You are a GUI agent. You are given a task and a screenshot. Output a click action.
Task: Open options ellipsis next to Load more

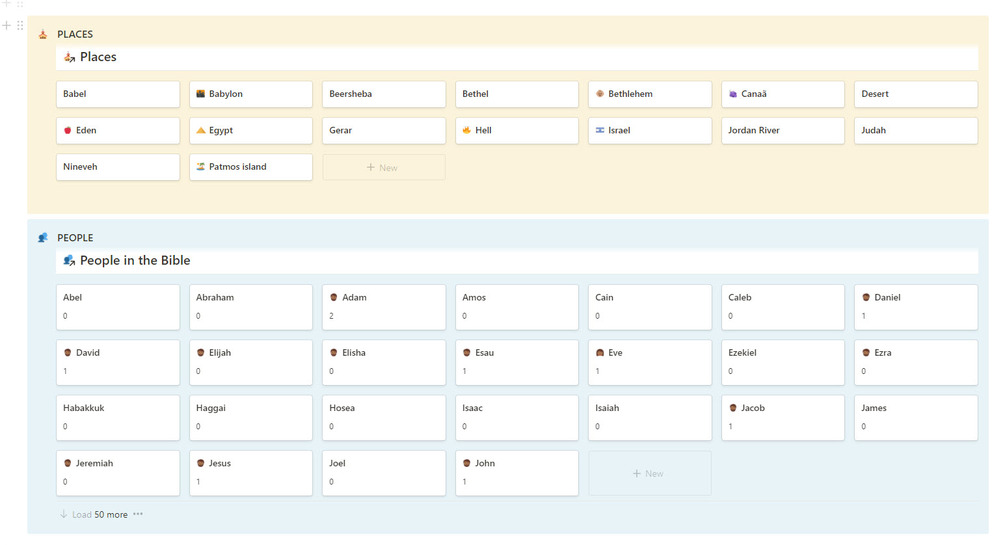138,514
